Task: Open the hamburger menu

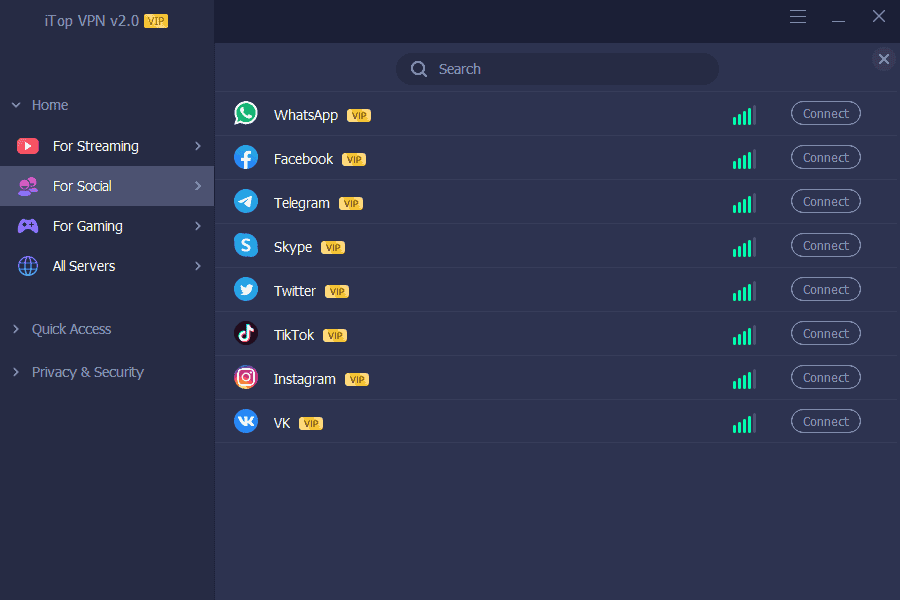Action: [797, 16]
